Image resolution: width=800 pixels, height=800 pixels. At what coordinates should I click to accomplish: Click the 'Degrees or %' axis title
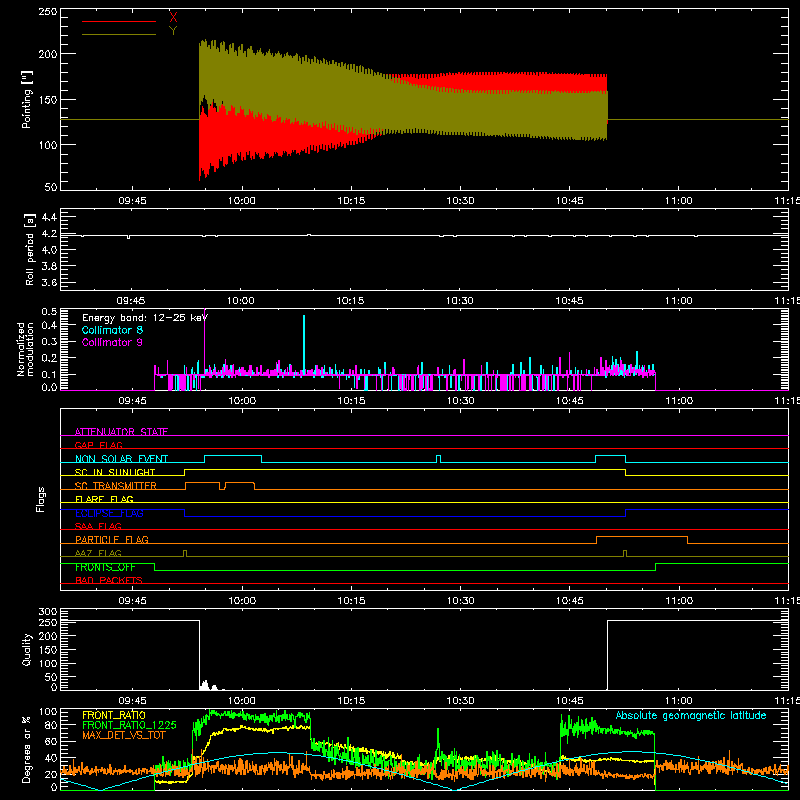point(27,749)
